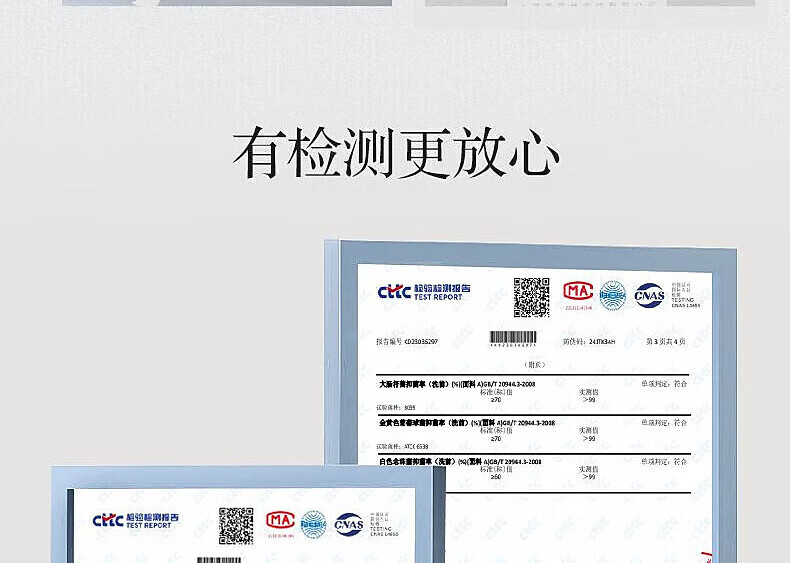Click the barcode on the upper report

pyautogui.click(x=513, y=339)
